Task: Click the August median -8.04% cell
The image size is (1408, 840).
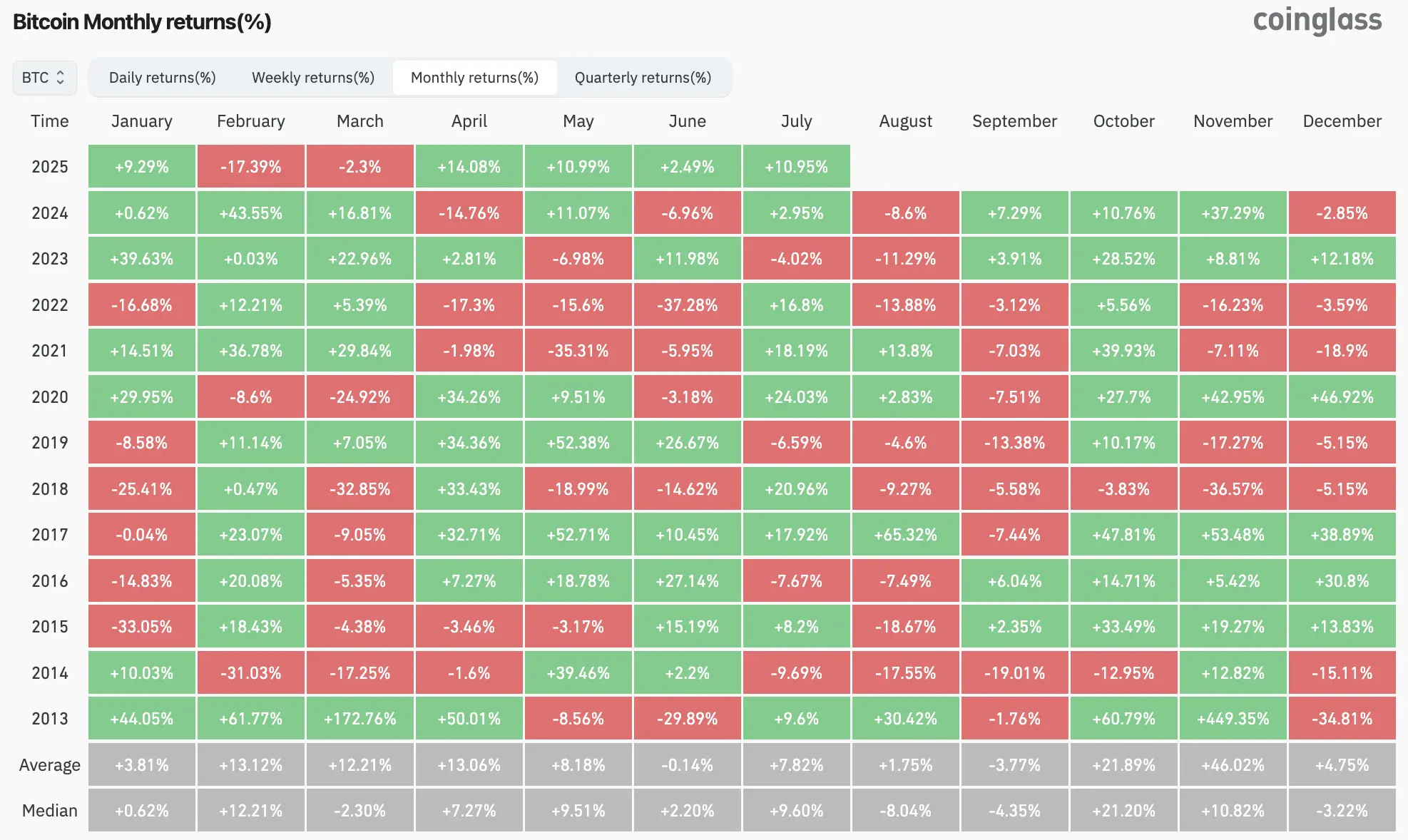Action: click(x=905, y=811)
